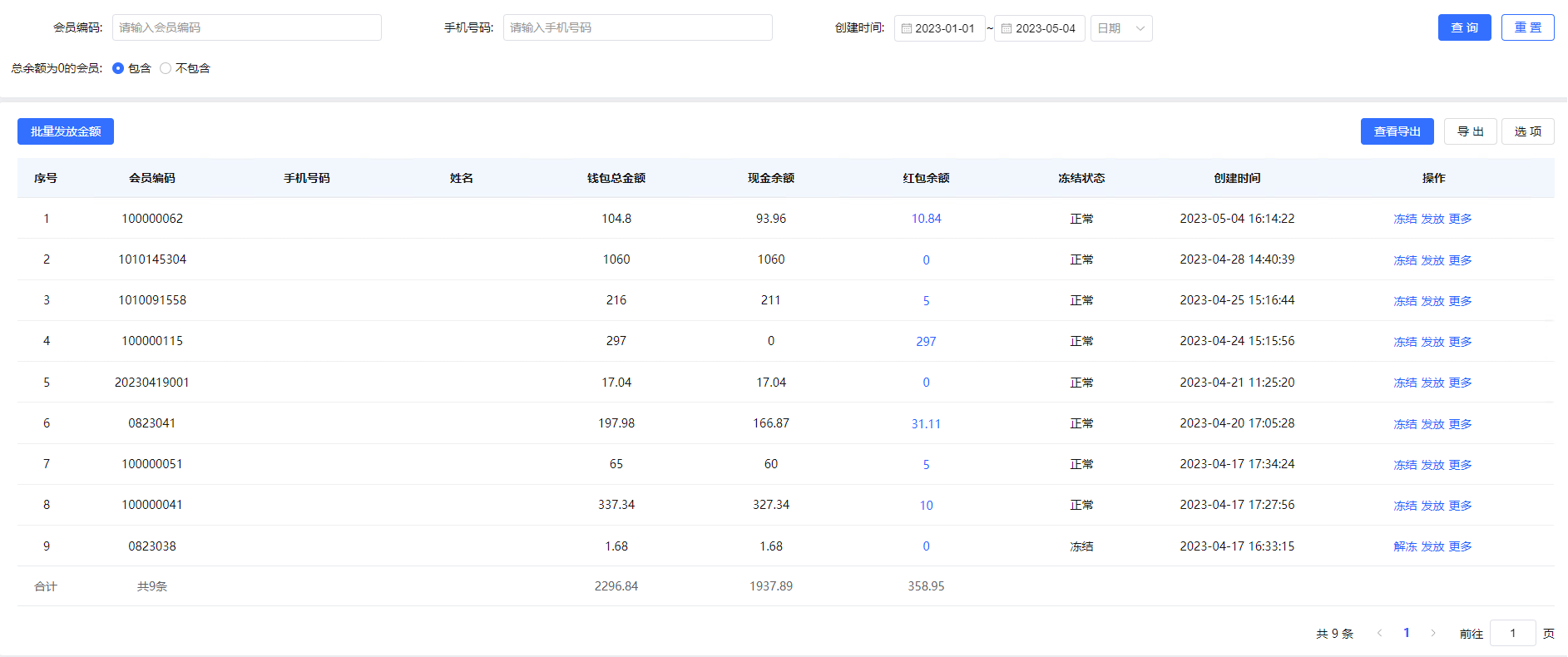Screen dimensions: 1568x657
Task: Click the 会员编码 column header
Action: [152, 178]
